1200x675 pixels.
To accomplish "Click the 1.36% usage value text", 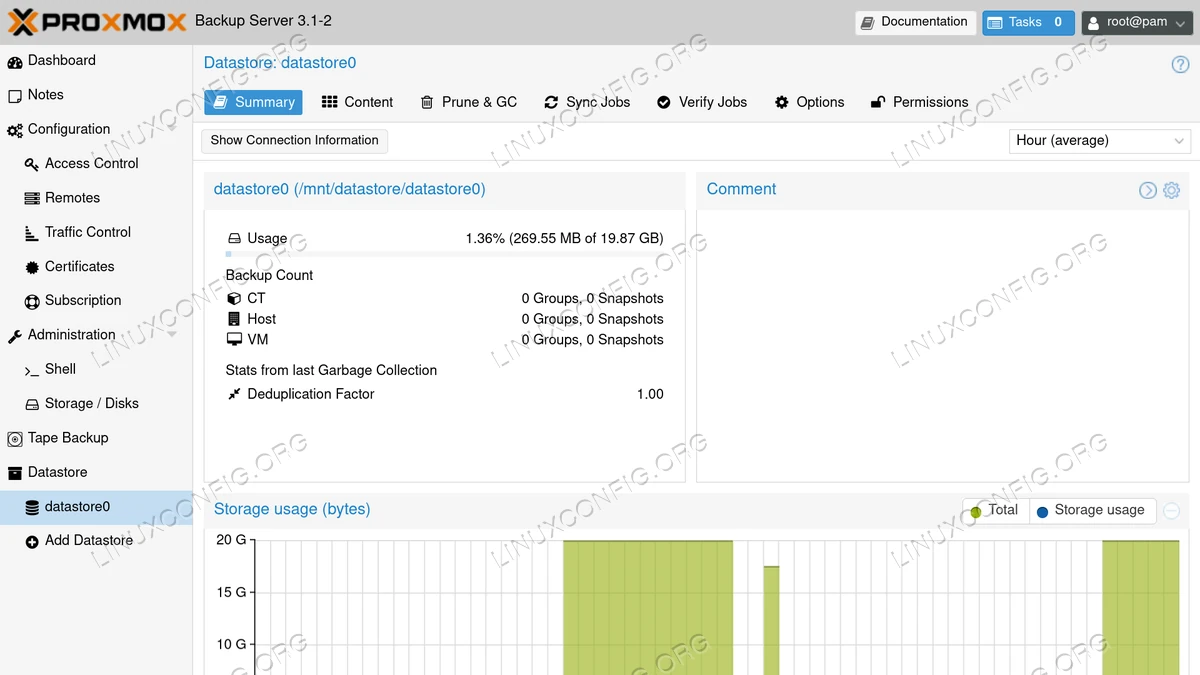I will coord(564,239).
